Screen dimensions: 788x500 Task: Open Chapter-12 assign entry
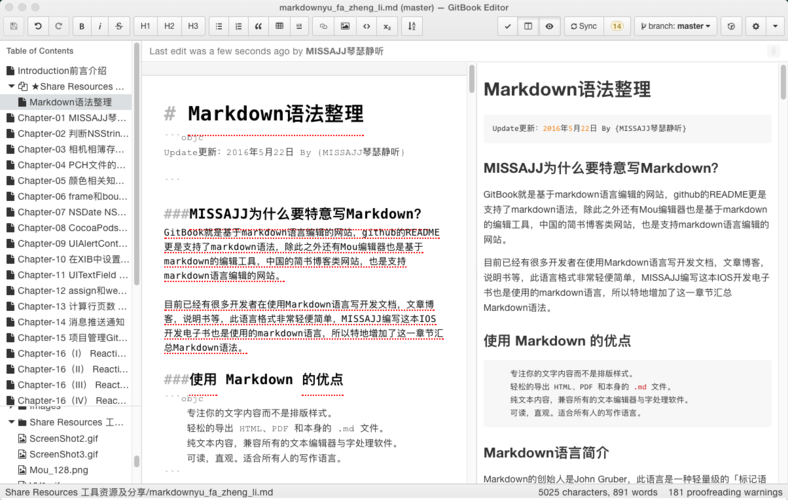pyautogui.click(x=66, y=290)
